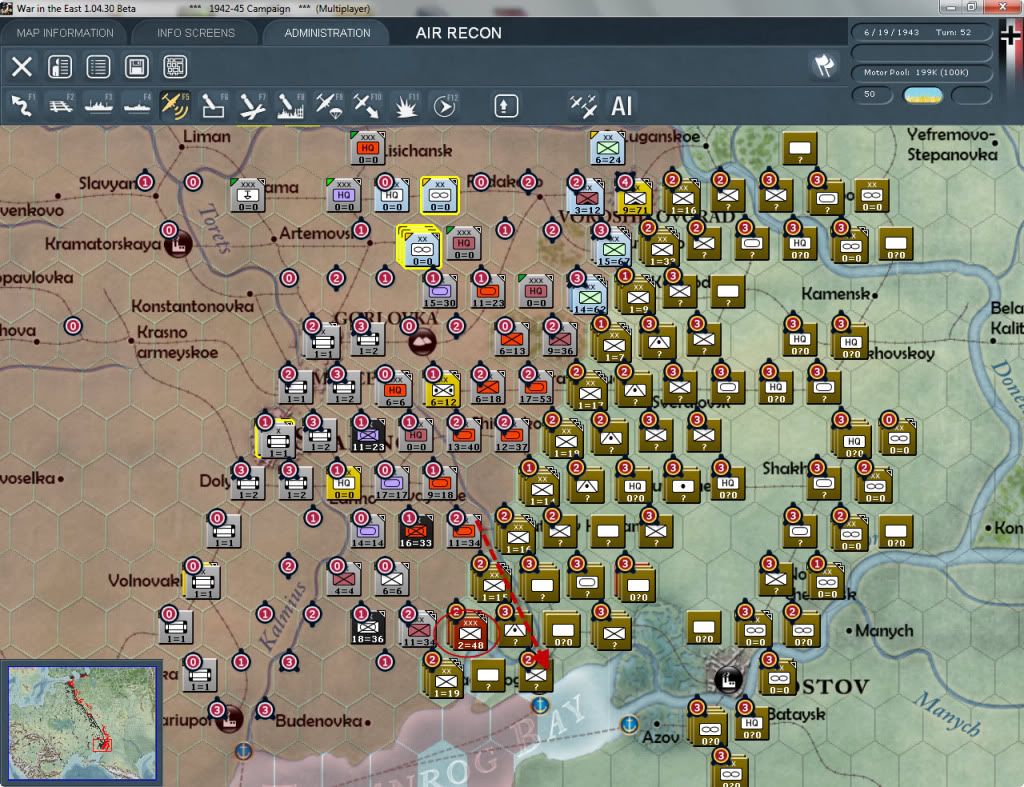The width and height of the screenshot is (1024, 787).
Task: Click the Manych town label
Action: (x=884, y=631)
